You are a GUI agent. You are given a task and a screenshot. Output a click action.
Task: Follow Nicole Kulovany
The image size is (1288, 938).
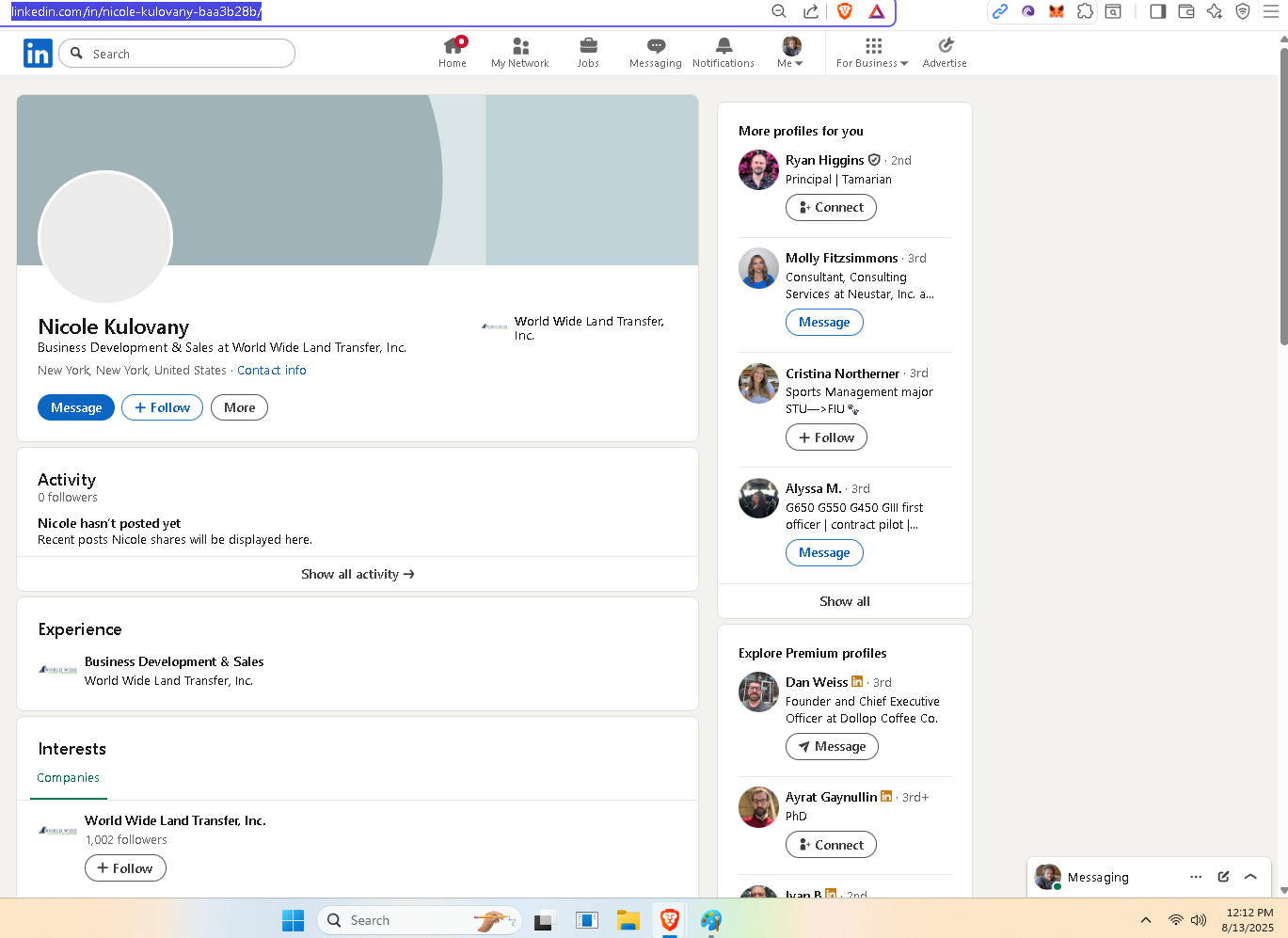[162, 407]
